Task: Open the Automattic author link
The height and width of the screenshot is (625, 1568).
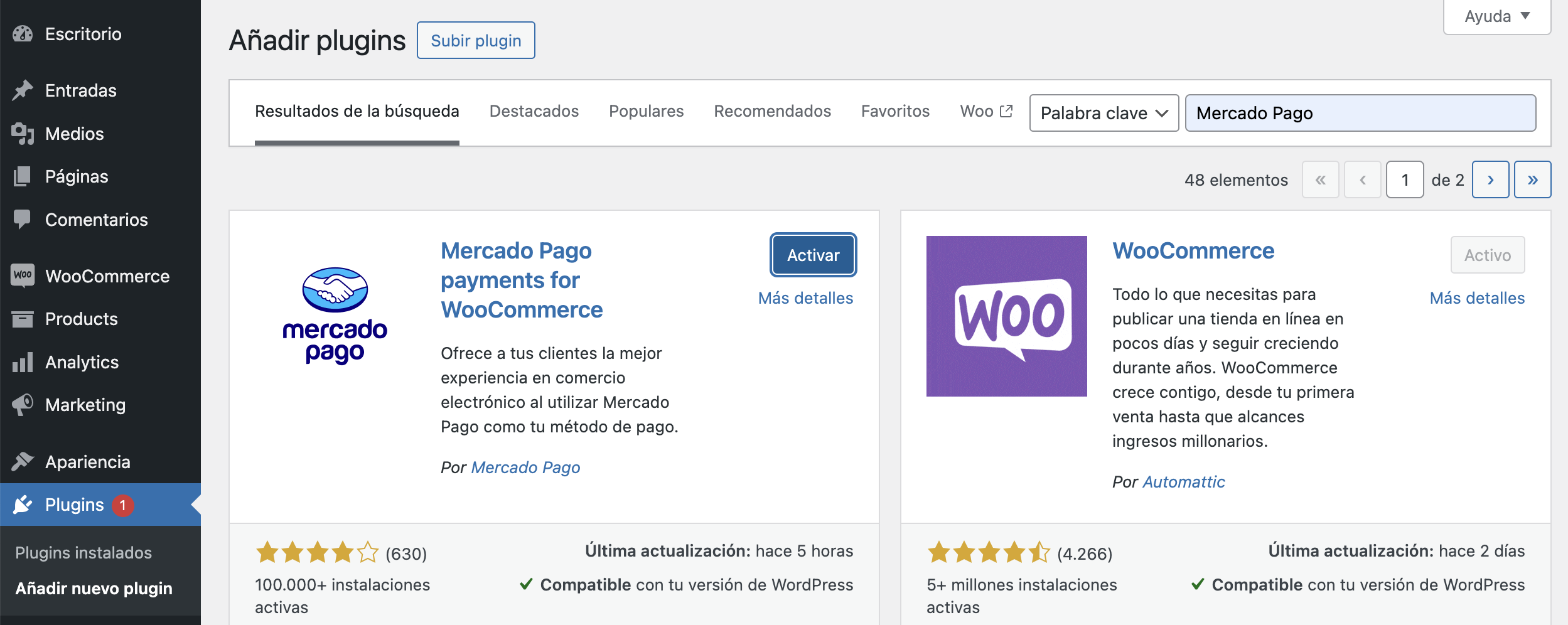Action: (x=1184, y=482)
